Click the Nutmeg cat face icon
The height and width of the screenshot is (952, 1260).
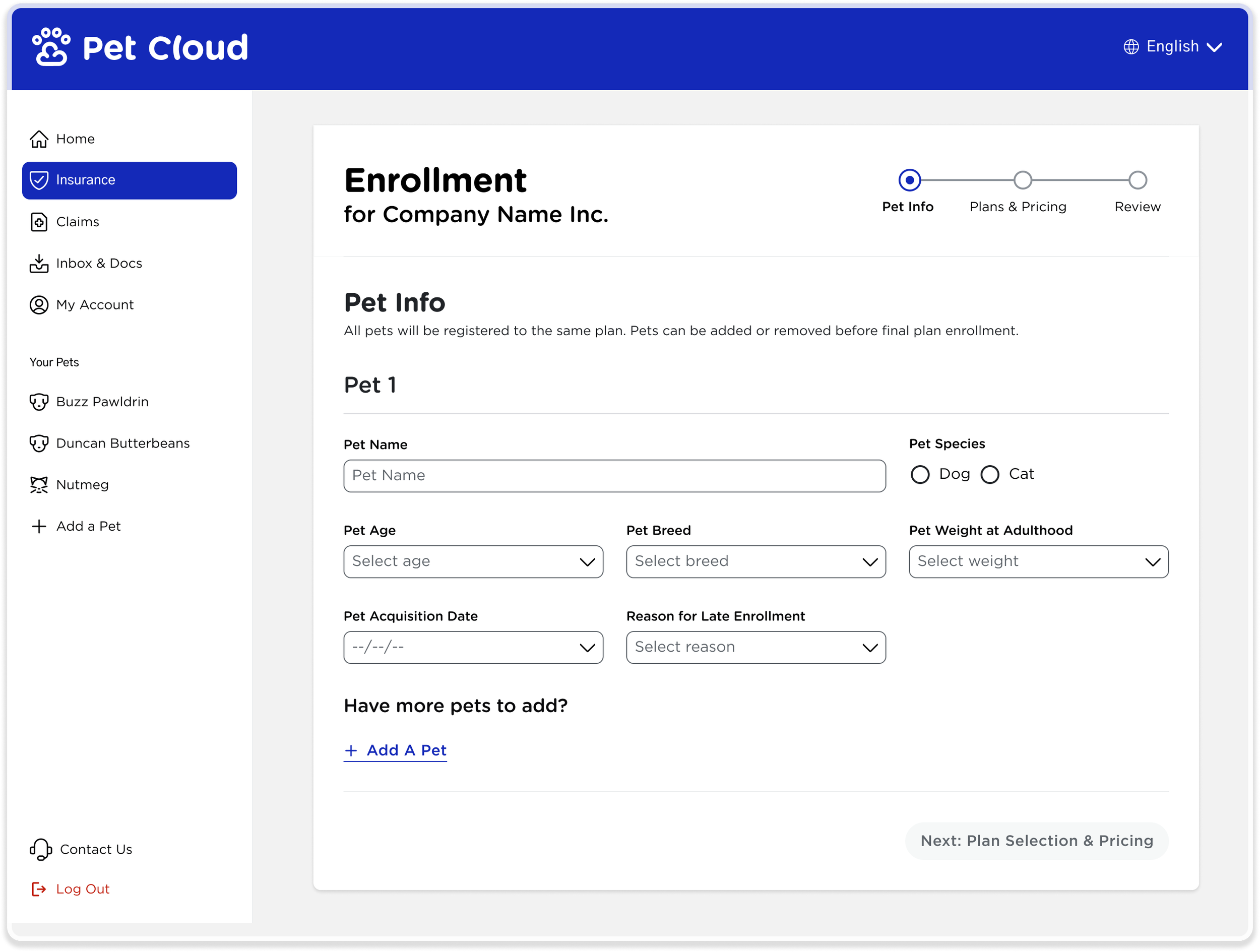tap(39, 485)
